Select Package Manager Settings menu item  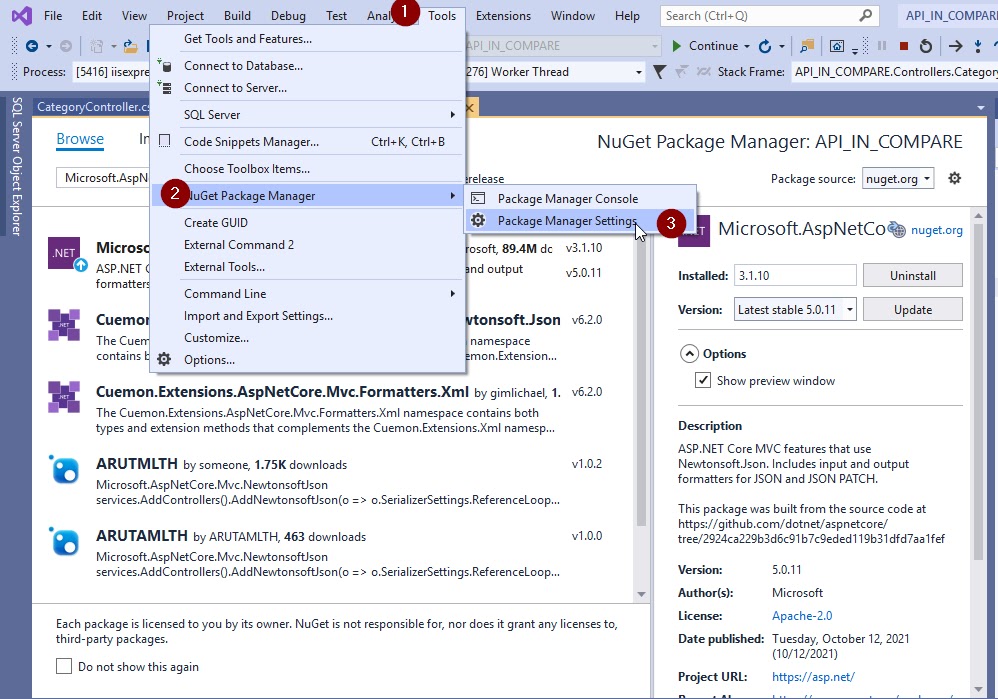580,221
